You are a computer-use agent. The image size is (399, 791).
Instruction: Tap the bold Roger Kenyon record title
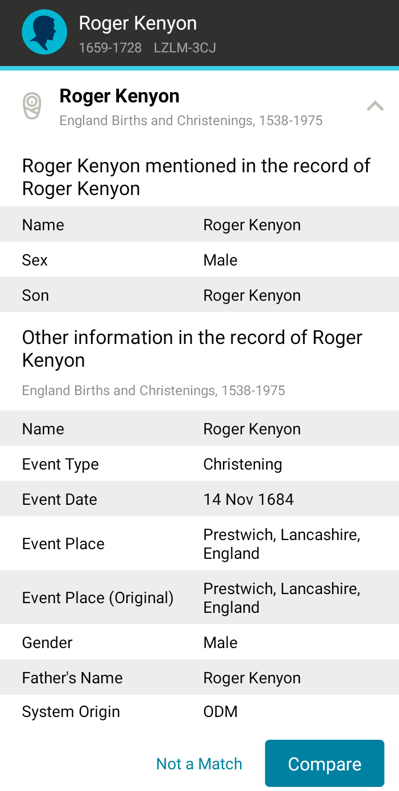click(119, 96)
